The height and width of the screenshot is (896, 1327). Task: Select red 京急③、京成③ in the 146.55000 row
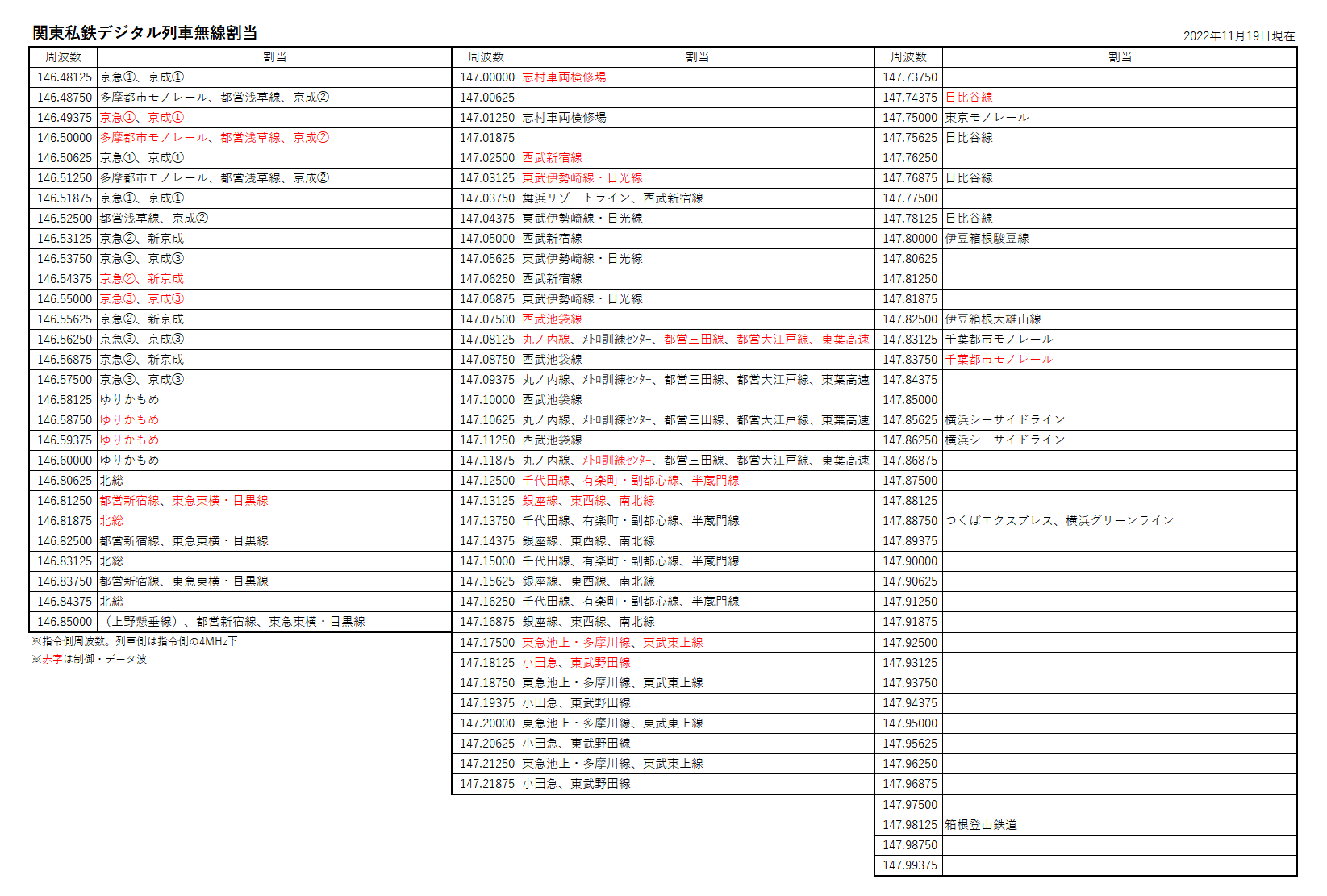(x=142, y=299)
